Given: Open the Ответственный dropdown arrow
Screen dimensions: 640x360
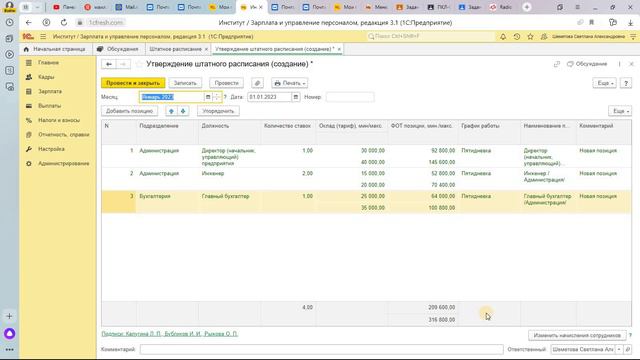Looking at the screenshot, I should (619, 349).
